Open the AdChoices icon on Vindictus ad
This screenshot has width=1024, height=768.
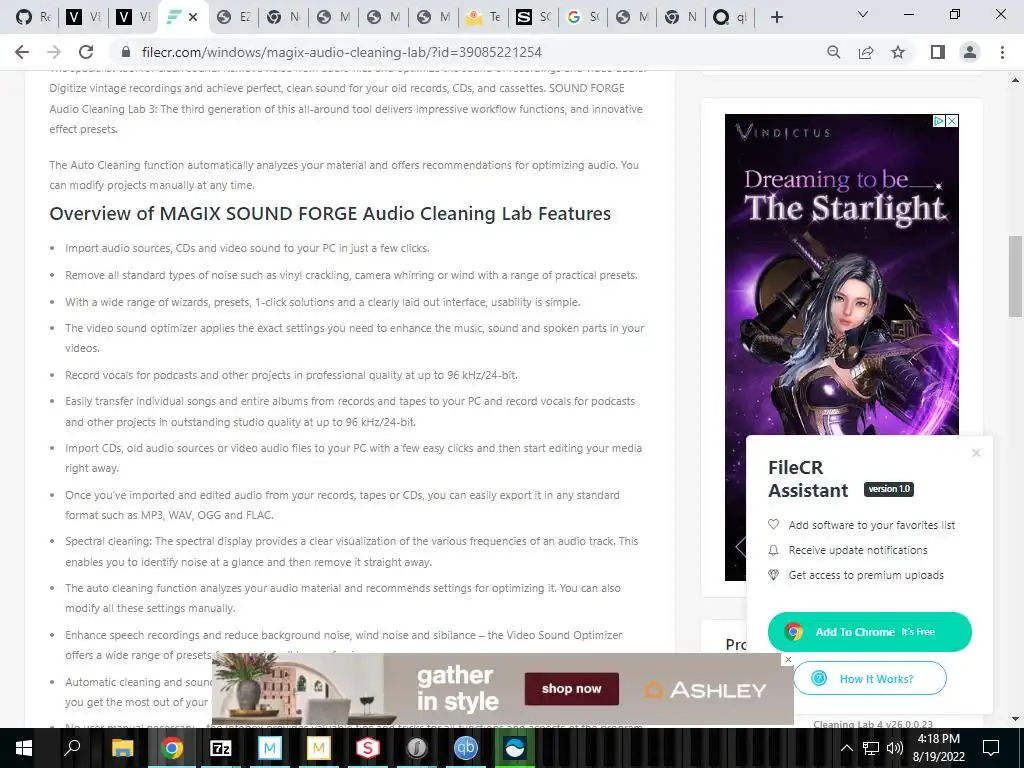(x=939, y=121)
